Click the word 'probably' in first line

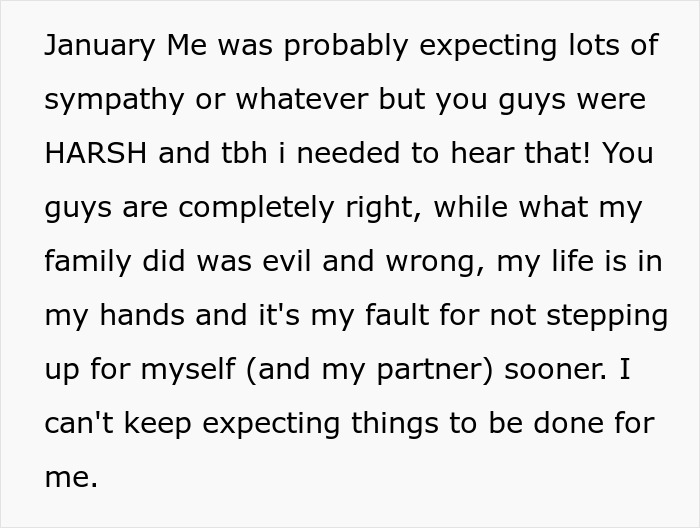pos(346,46)
